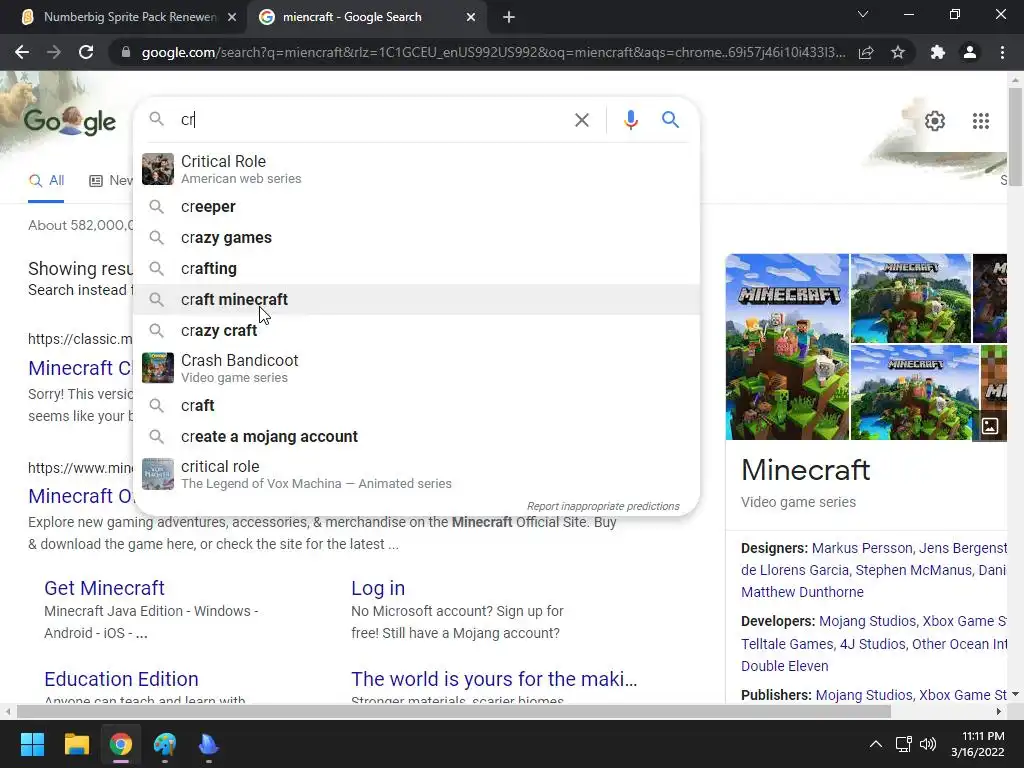This screenshot has height=768, width=1024.
Task: Select the 'crafting' suggestion
Action: [x=416, y=268]
